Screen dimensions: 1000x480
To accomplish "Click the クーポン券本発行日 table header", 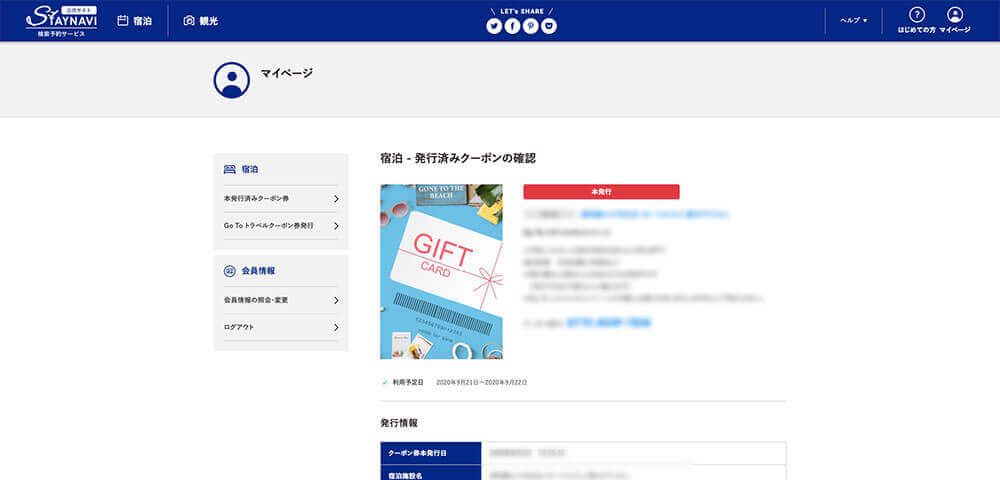I will tap(430, 453).
